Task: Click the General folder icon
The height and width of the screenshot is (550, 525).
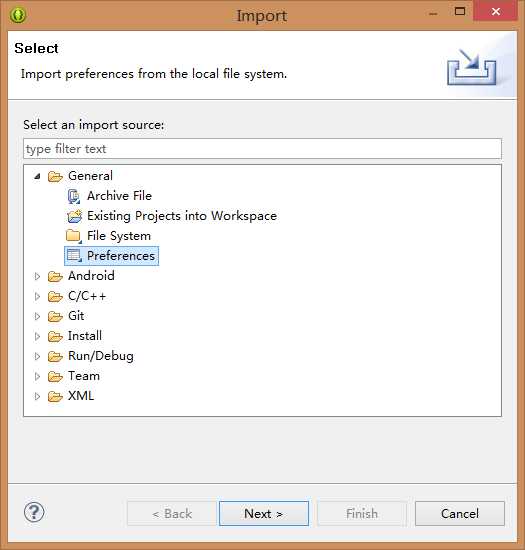Action: tap(55, 176)
